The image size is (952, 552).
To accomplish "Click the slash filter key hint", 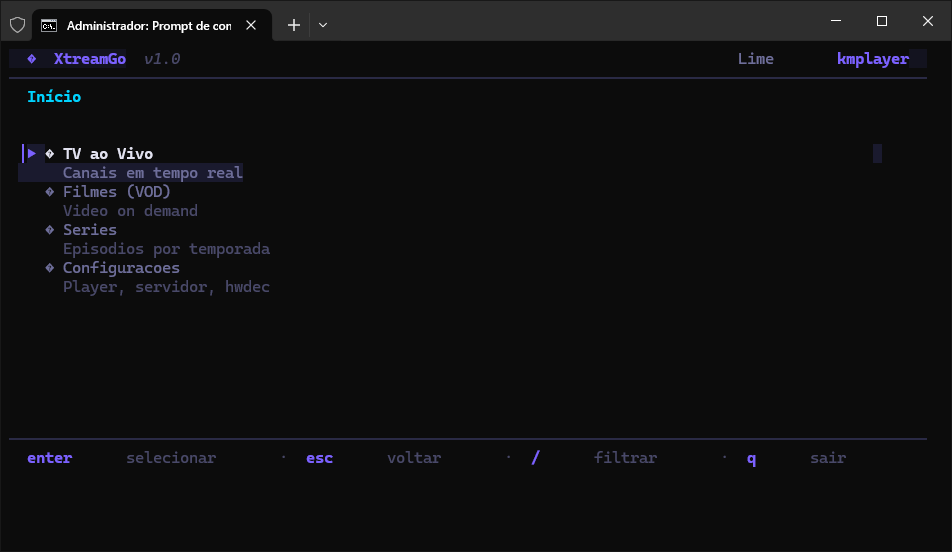I will coord(536,458).
